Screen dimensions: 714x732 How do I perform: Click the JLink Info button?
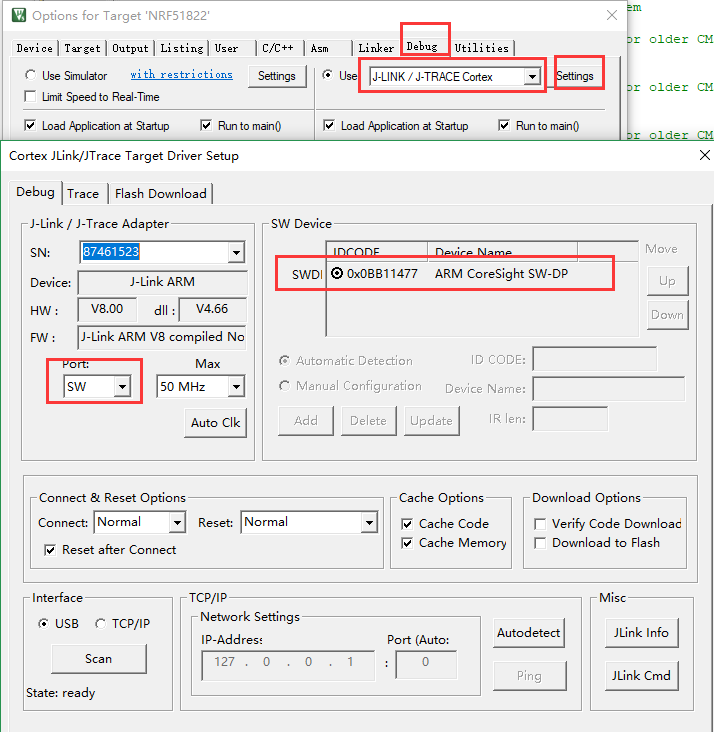coord(641,633)
